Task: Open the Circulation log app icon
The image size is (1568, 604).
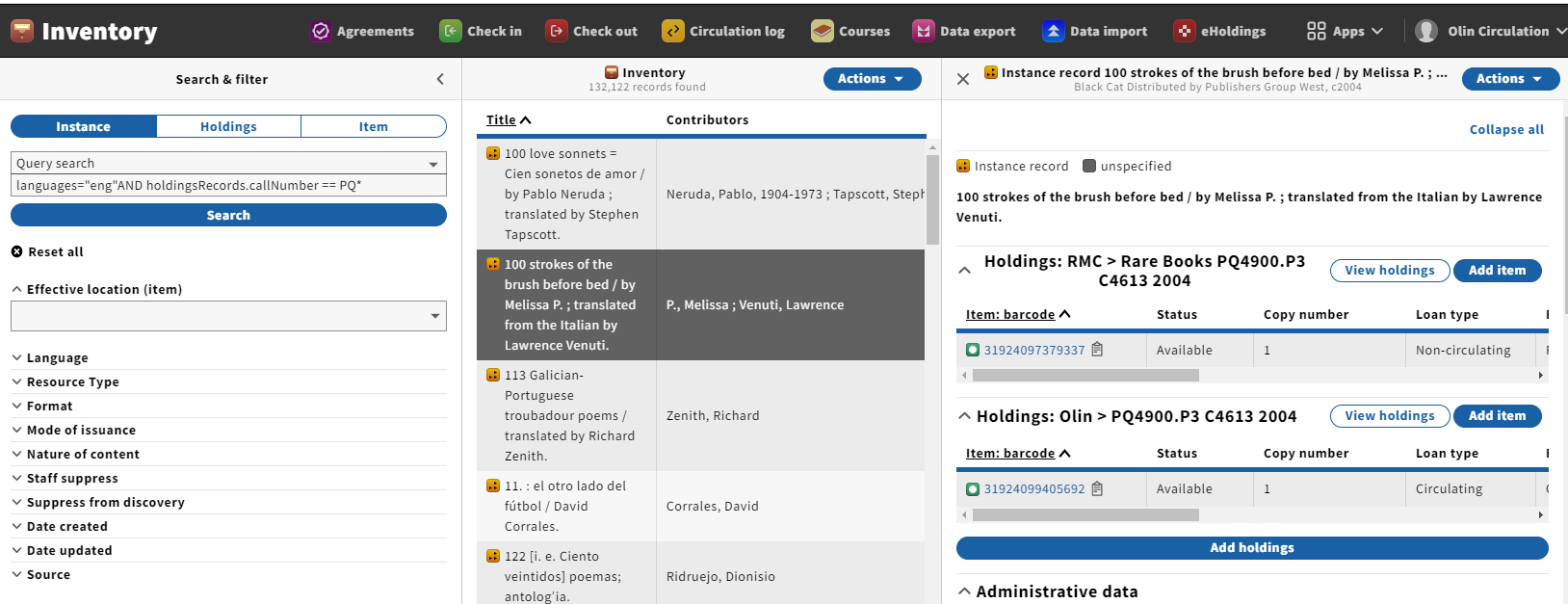Action: point(672,31)
